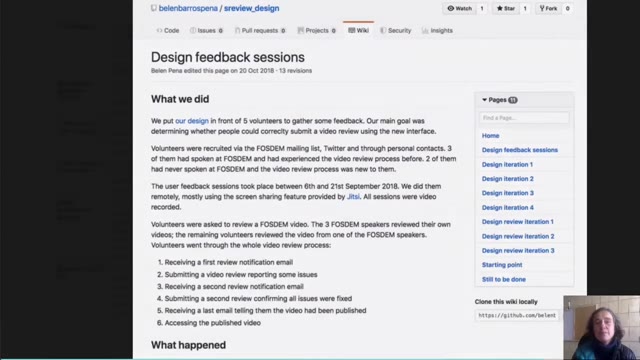Open the Projects tab
This screenshot has width=640, height=360.
316,31
